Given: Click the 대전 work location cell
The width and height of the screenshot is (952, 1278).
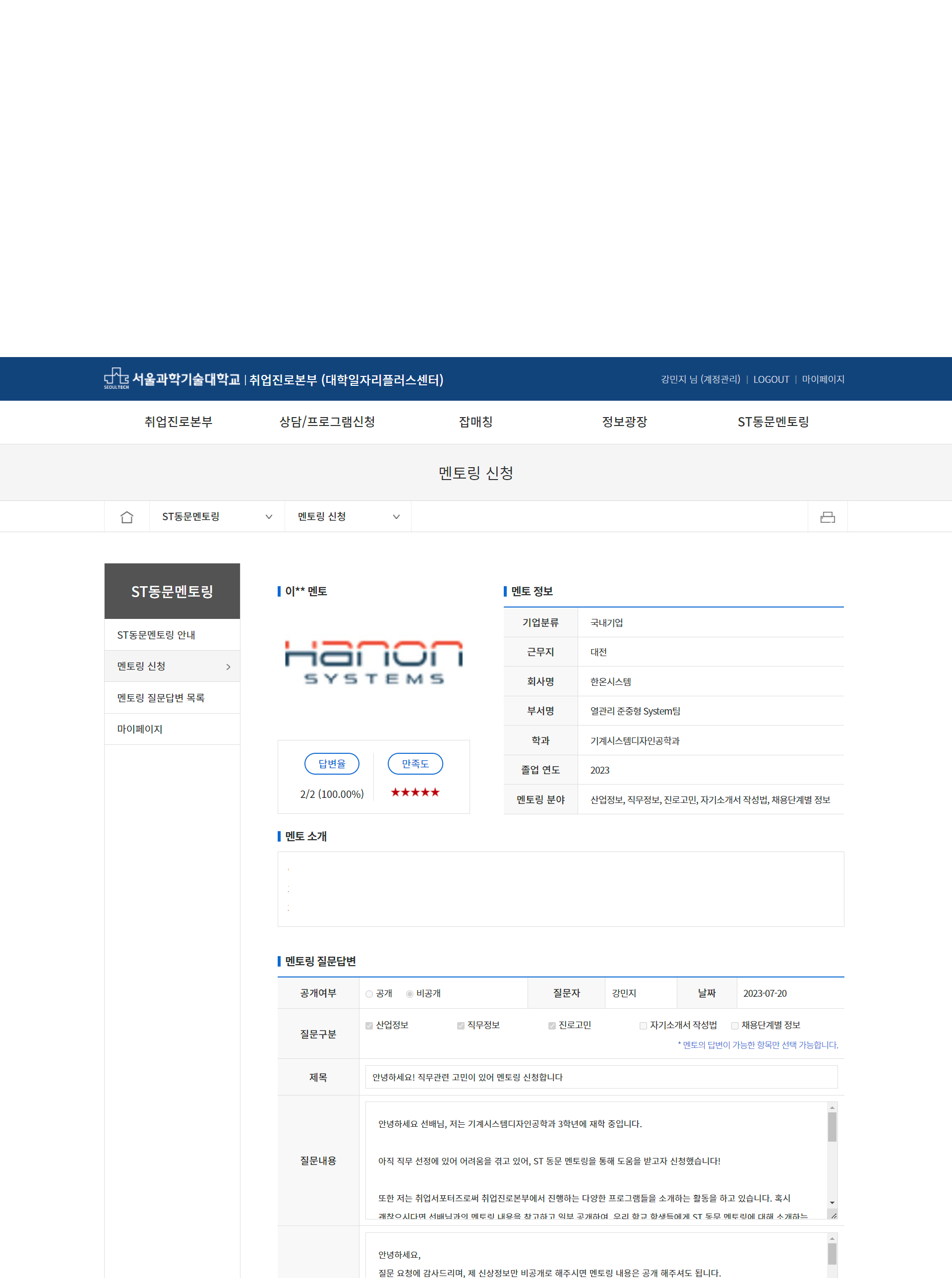Looking at the screenshot, I should (711, 652).
